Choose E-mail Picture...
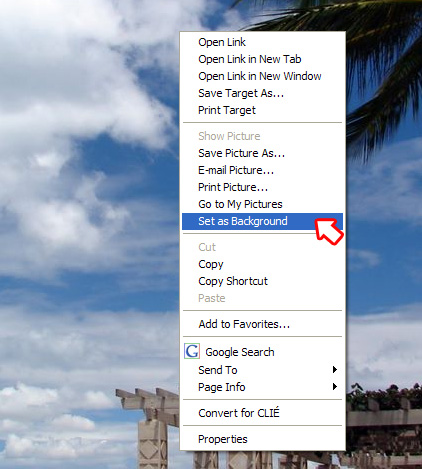422x469 pixels. pyautogui.click(x=262, y=170)
